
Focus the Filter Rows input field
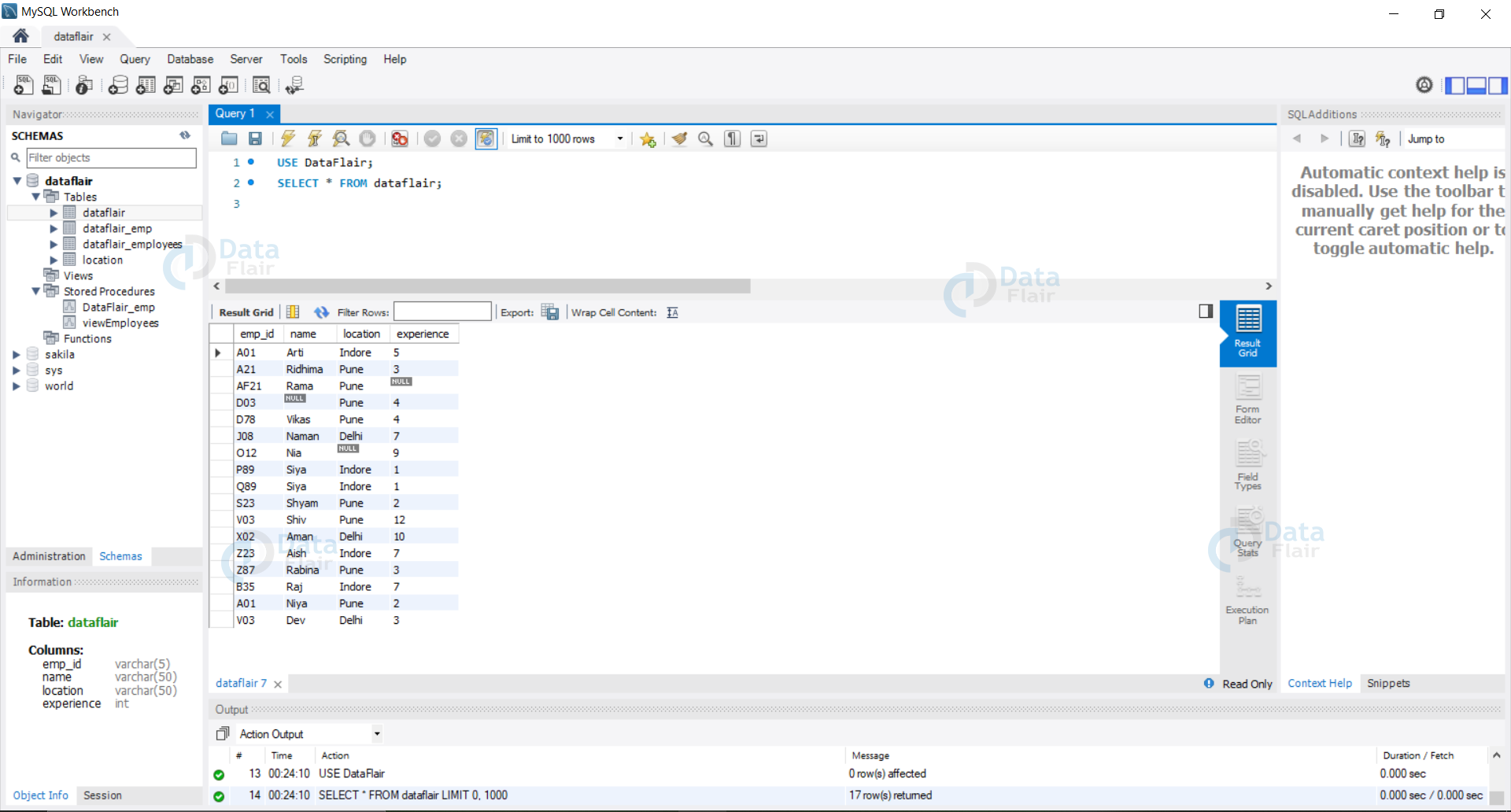click(x=442, y=312)
